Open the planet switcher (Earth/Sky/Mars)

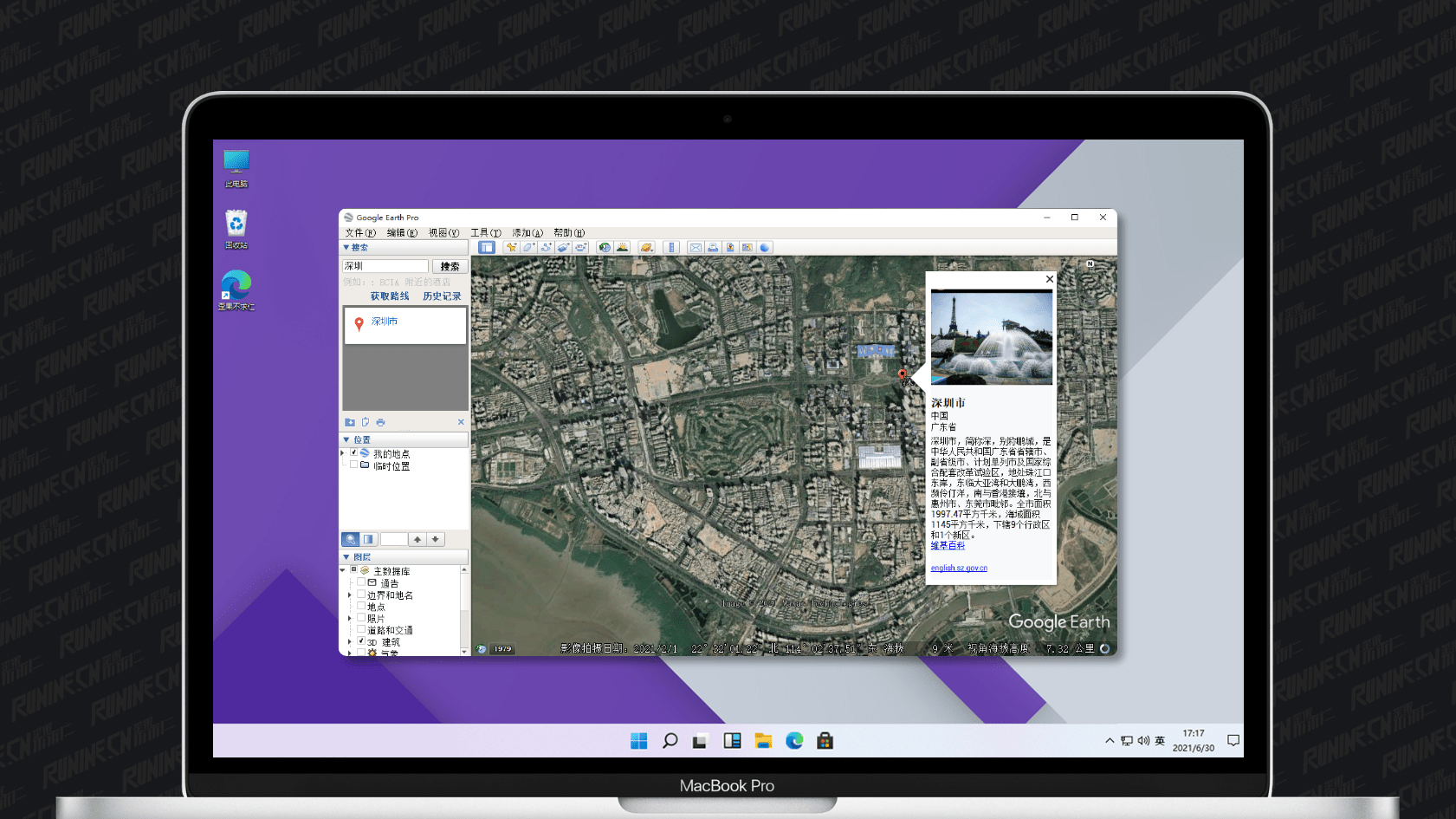click(646, 248)
